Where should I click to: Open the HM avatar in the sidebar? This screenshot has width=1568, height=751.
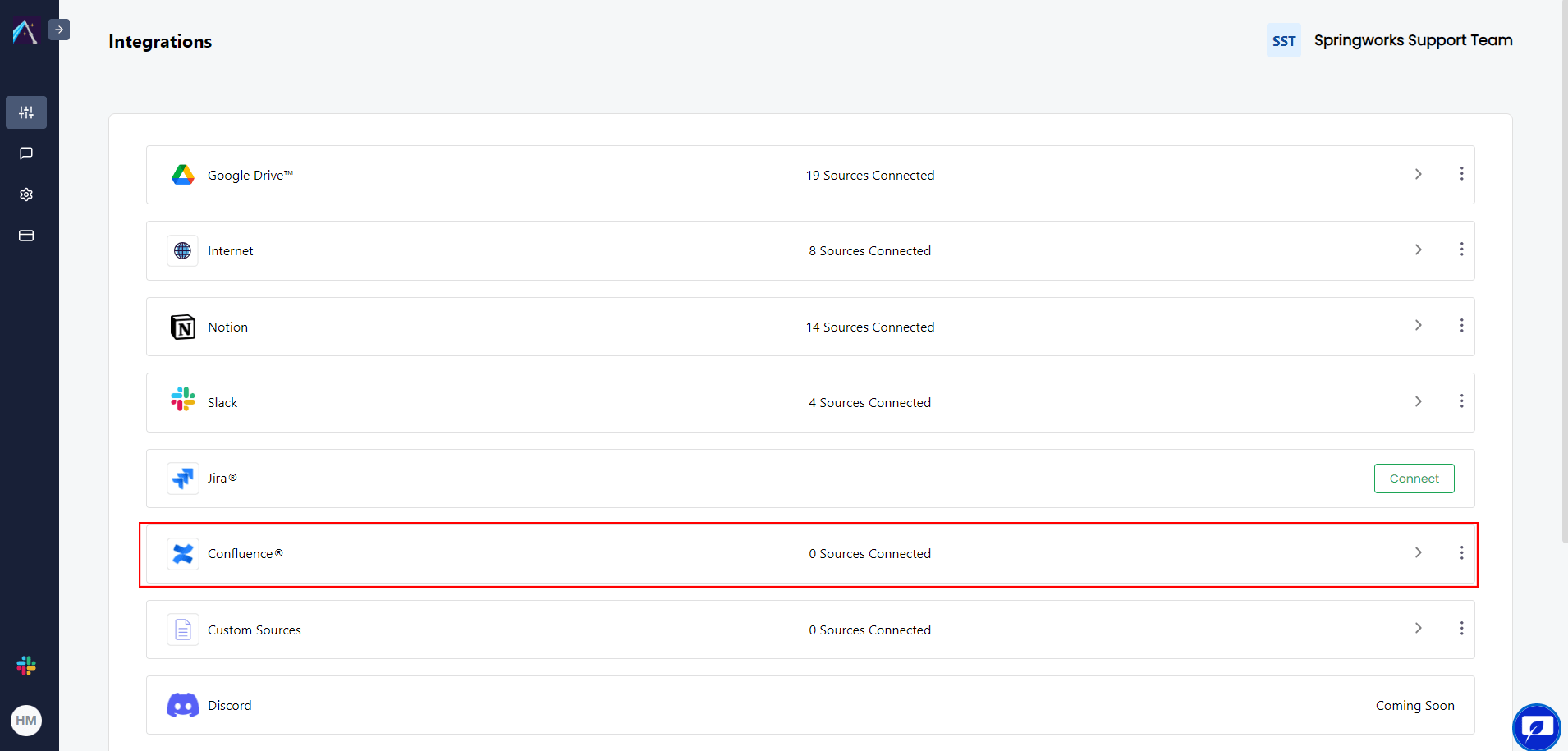(26, 720)
